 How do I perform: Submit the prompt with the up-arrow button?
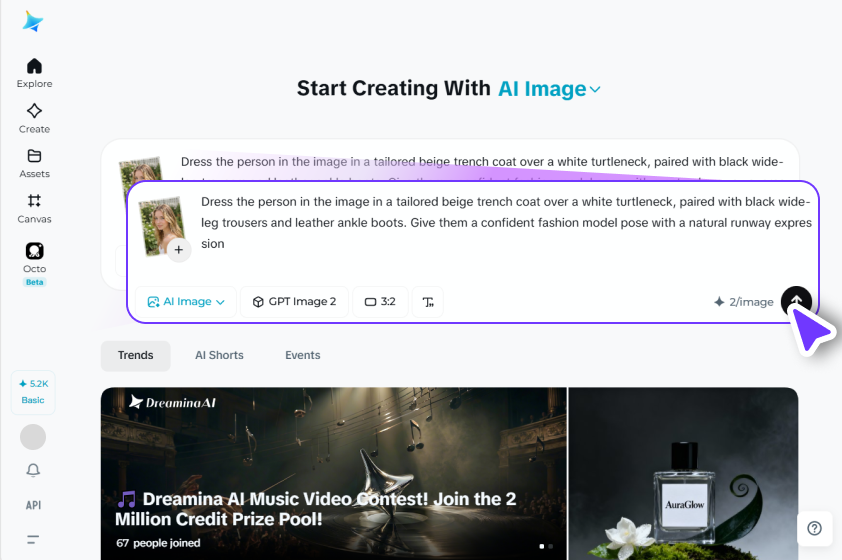796,301
